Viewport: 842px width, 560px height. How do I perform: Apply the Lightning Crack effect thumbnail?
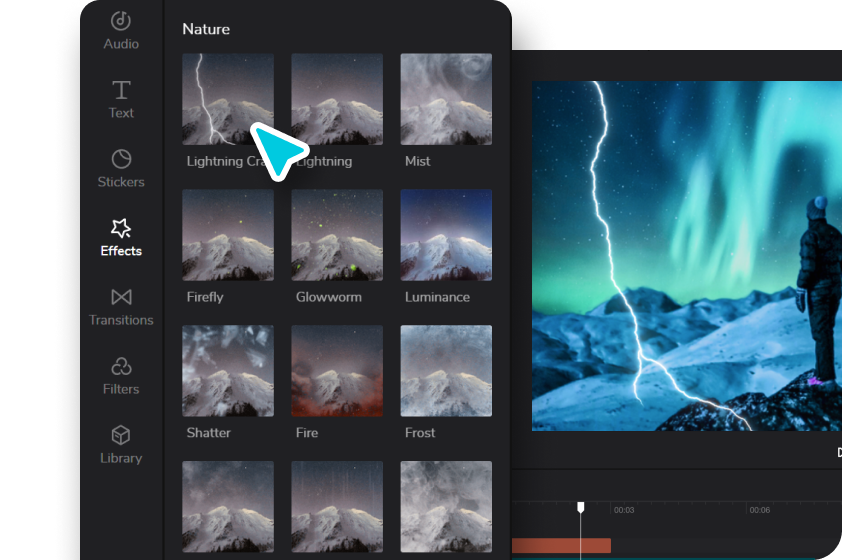pyautogui.click(x=228, y=99)
